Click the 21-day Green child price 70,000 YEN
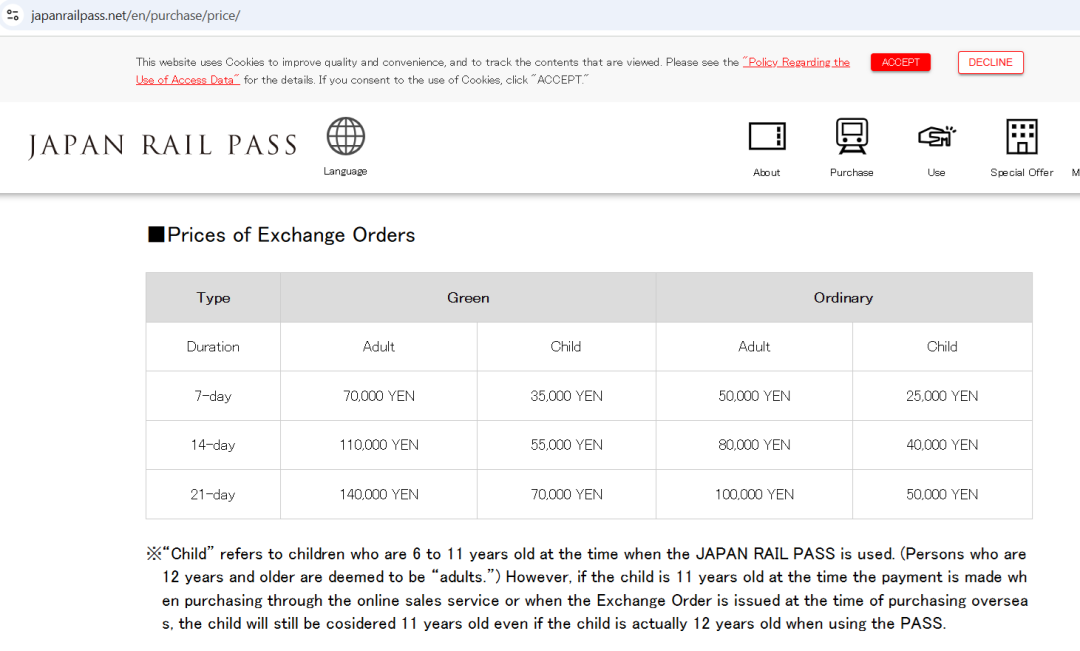This screenshot has height=651, width=1080. [566, 495]
